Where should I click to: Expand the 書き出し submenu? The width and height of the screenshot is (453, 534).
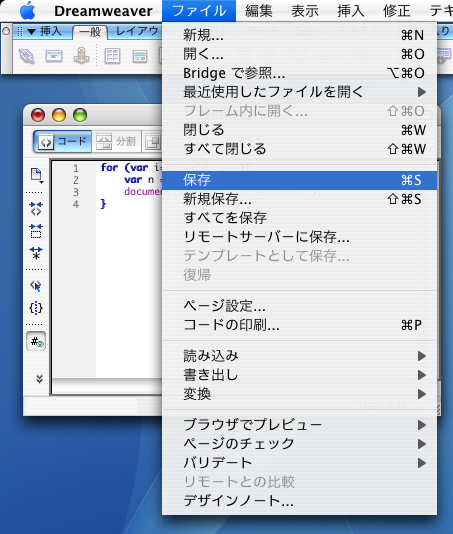point(299,375)
